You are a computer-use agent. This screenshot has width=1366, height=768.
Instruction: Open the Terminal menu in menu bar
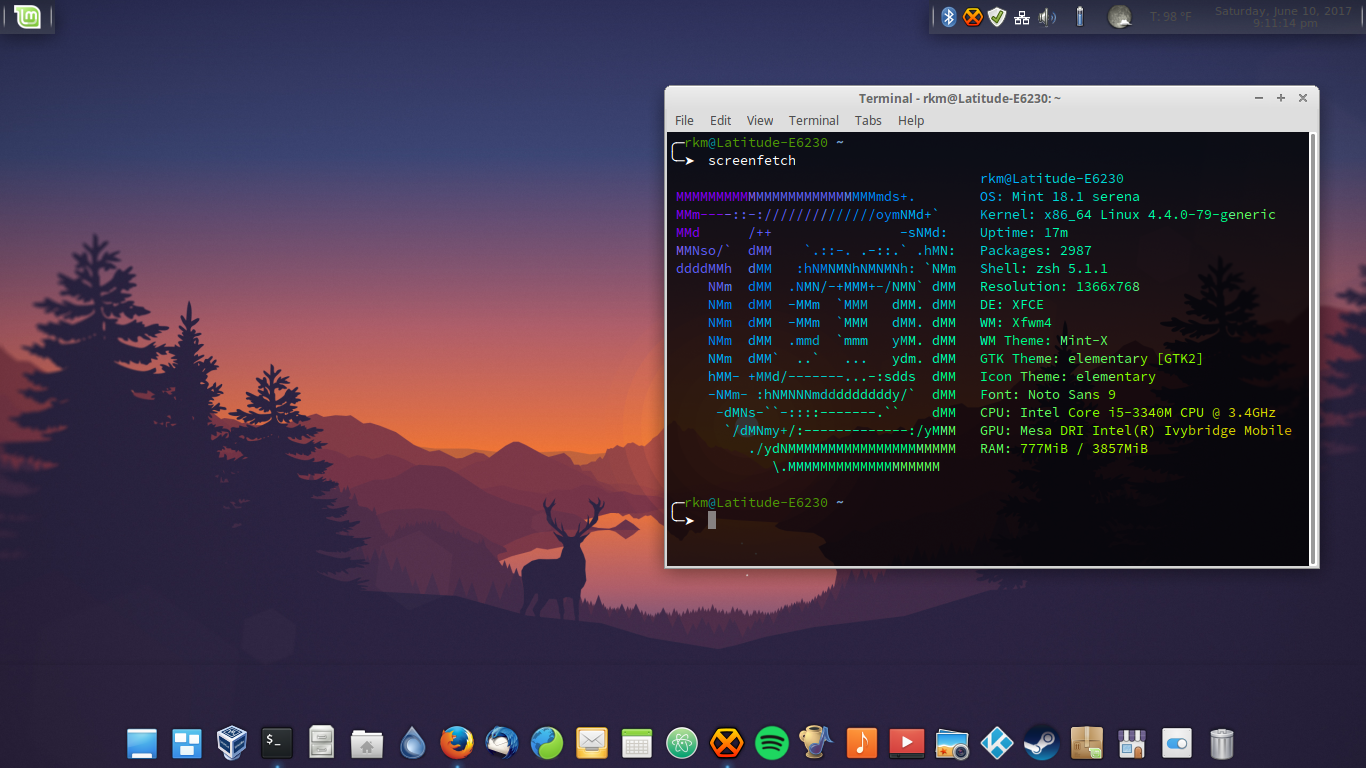(x=814, y=120)
